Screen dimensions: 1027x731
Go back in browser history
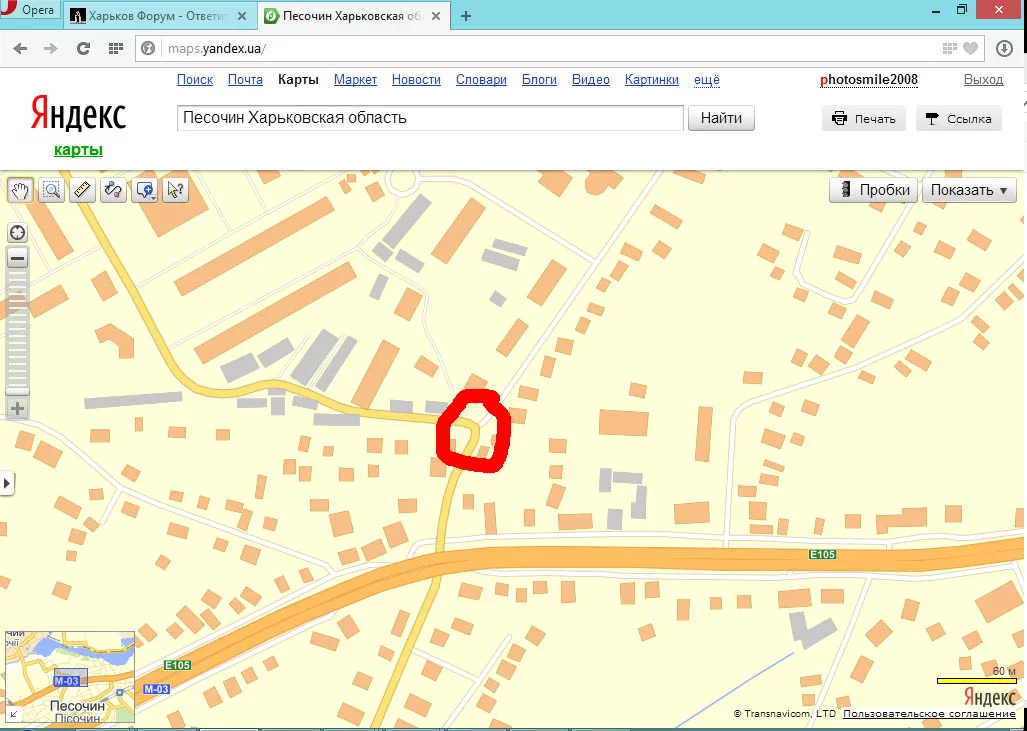[20, 48]
